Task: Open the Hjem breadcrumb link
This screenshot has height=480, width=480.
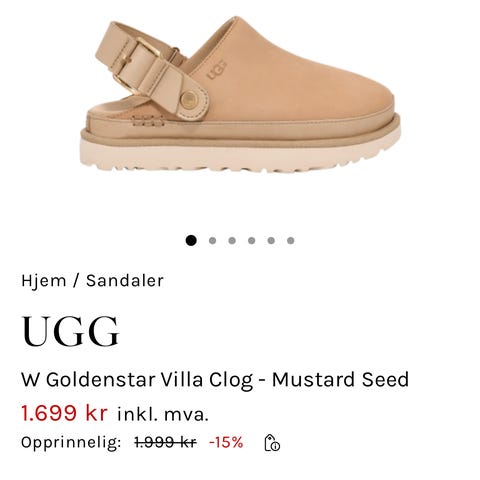Action: [44, 281]
